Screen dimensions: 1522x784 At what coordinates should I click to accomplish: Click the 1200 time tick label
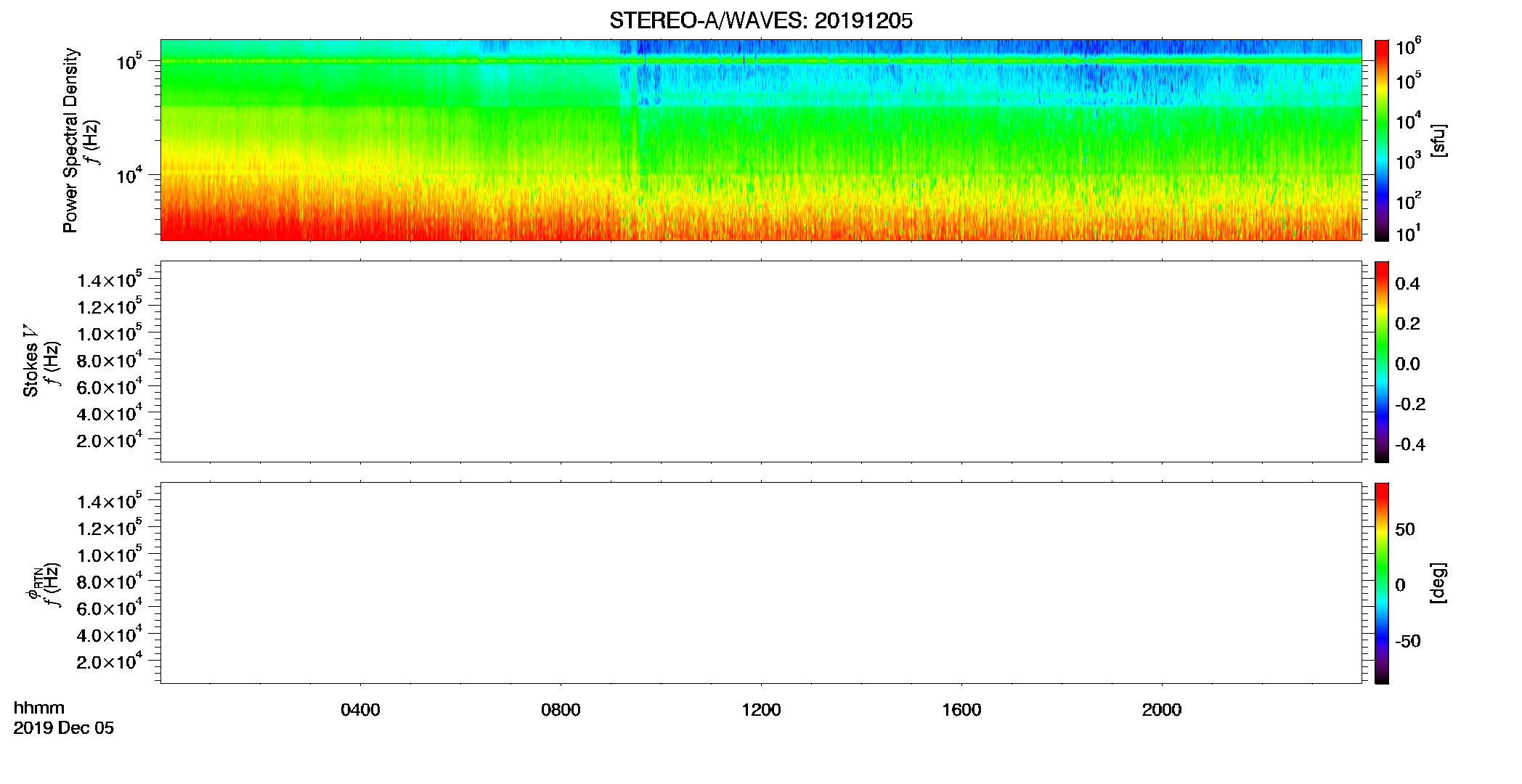pos(761,710)
